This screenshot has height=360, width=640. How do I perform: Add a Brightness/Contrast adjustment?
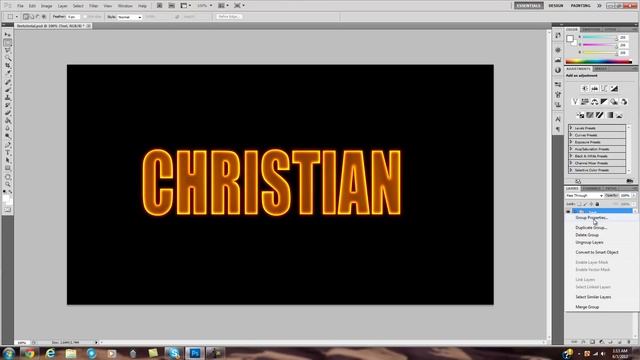coord(584,89)
